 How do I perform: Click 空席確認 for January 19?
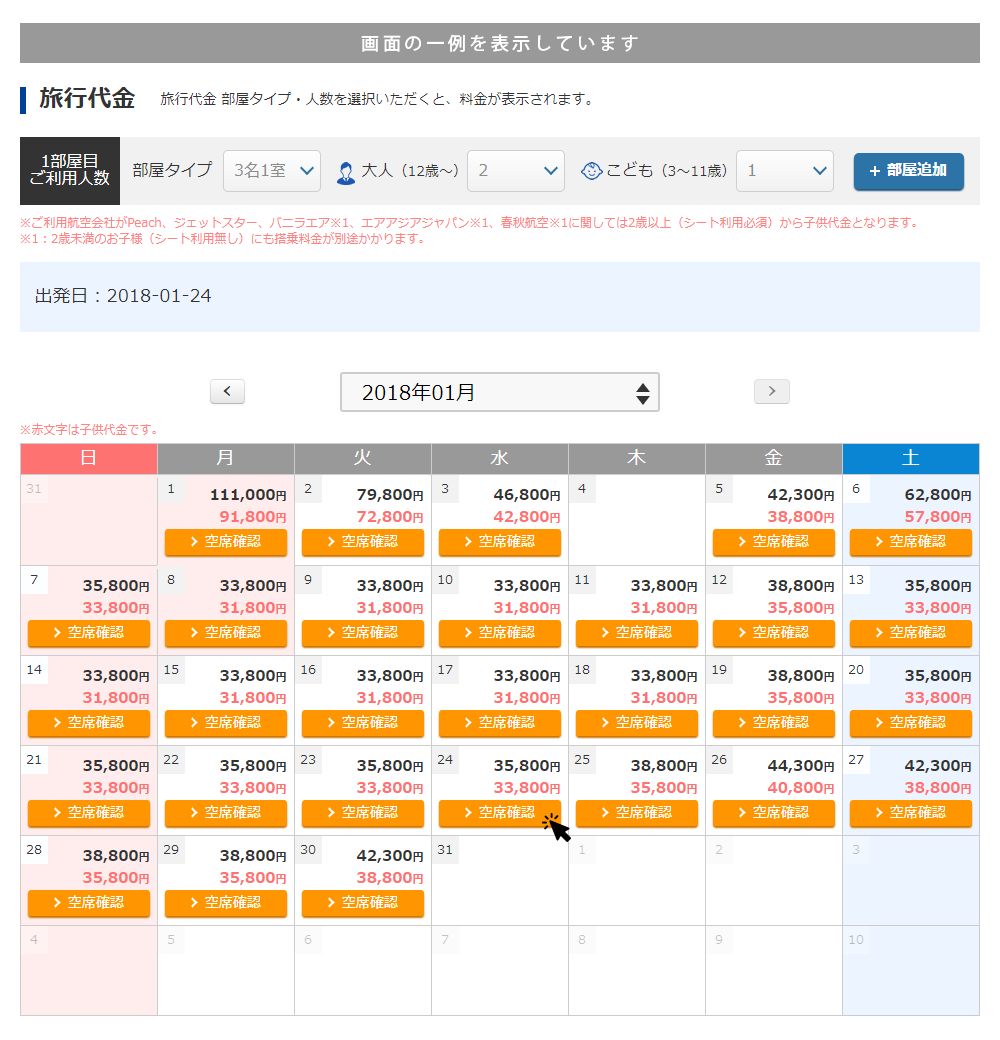point(773,723)
